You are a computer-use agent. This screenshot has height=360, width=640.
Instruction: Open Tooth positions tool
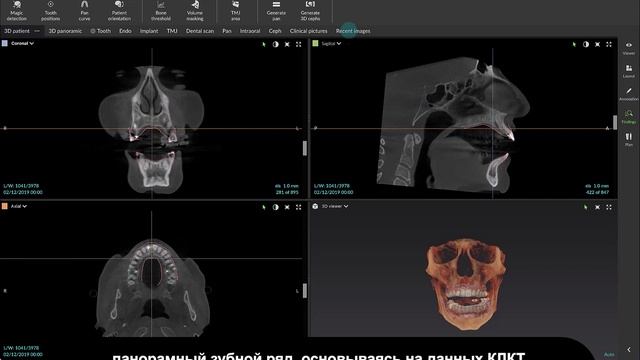click(x=51, y=11)
